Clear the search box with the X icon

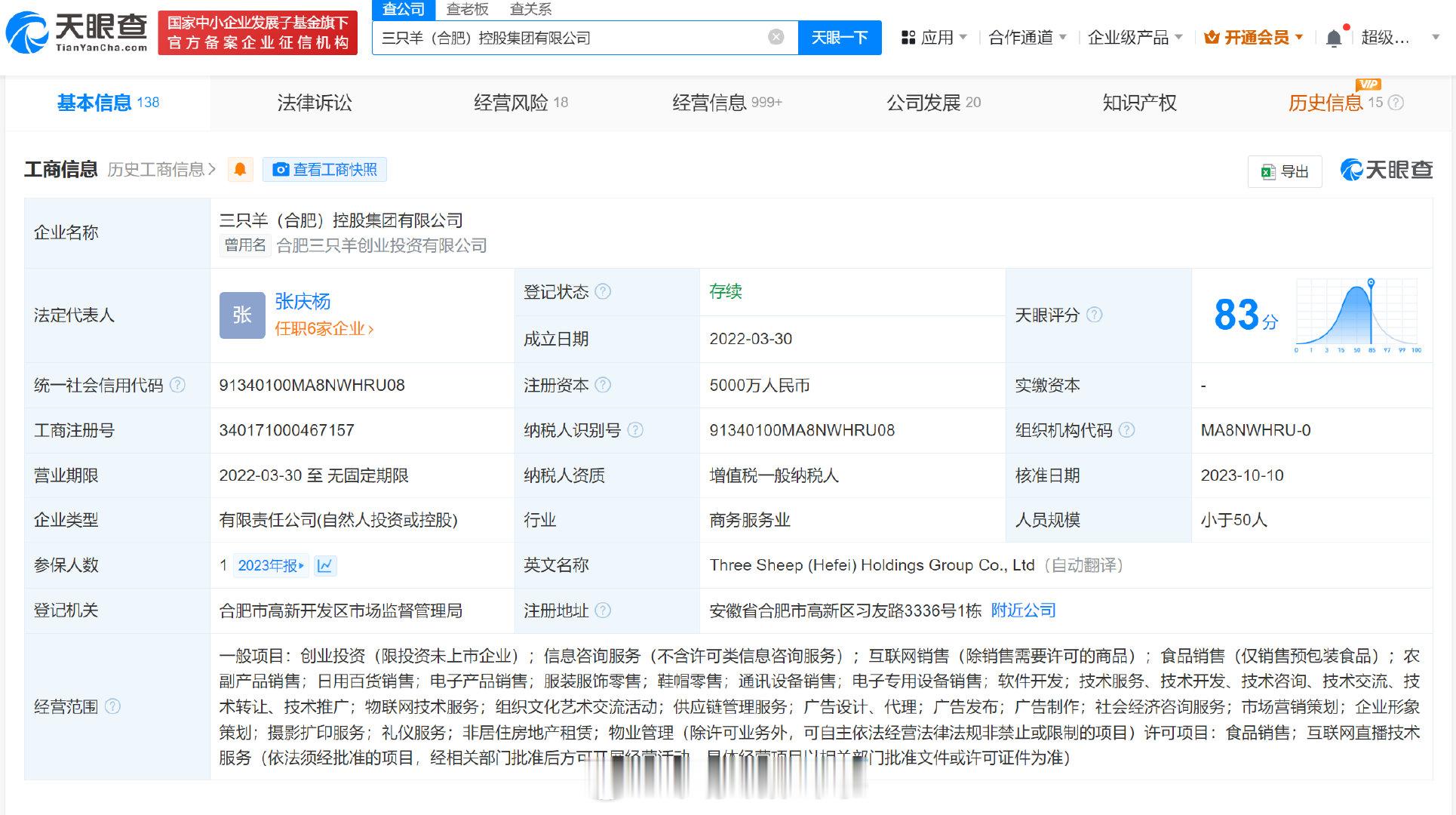776,37
